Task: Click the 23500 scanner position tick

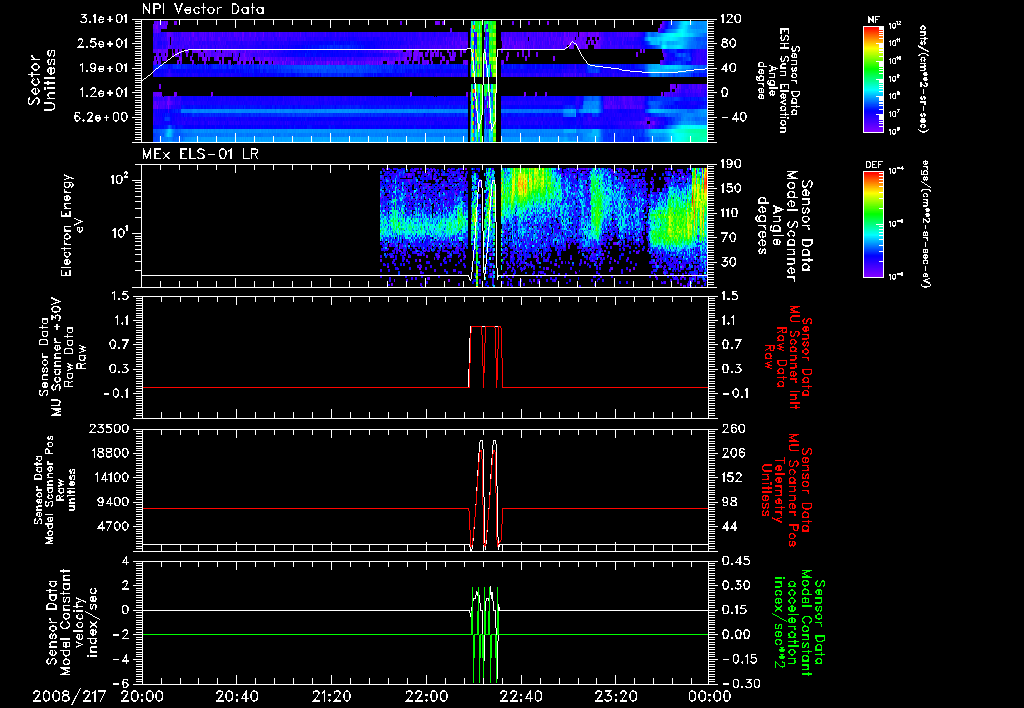Action: [108, 429]
